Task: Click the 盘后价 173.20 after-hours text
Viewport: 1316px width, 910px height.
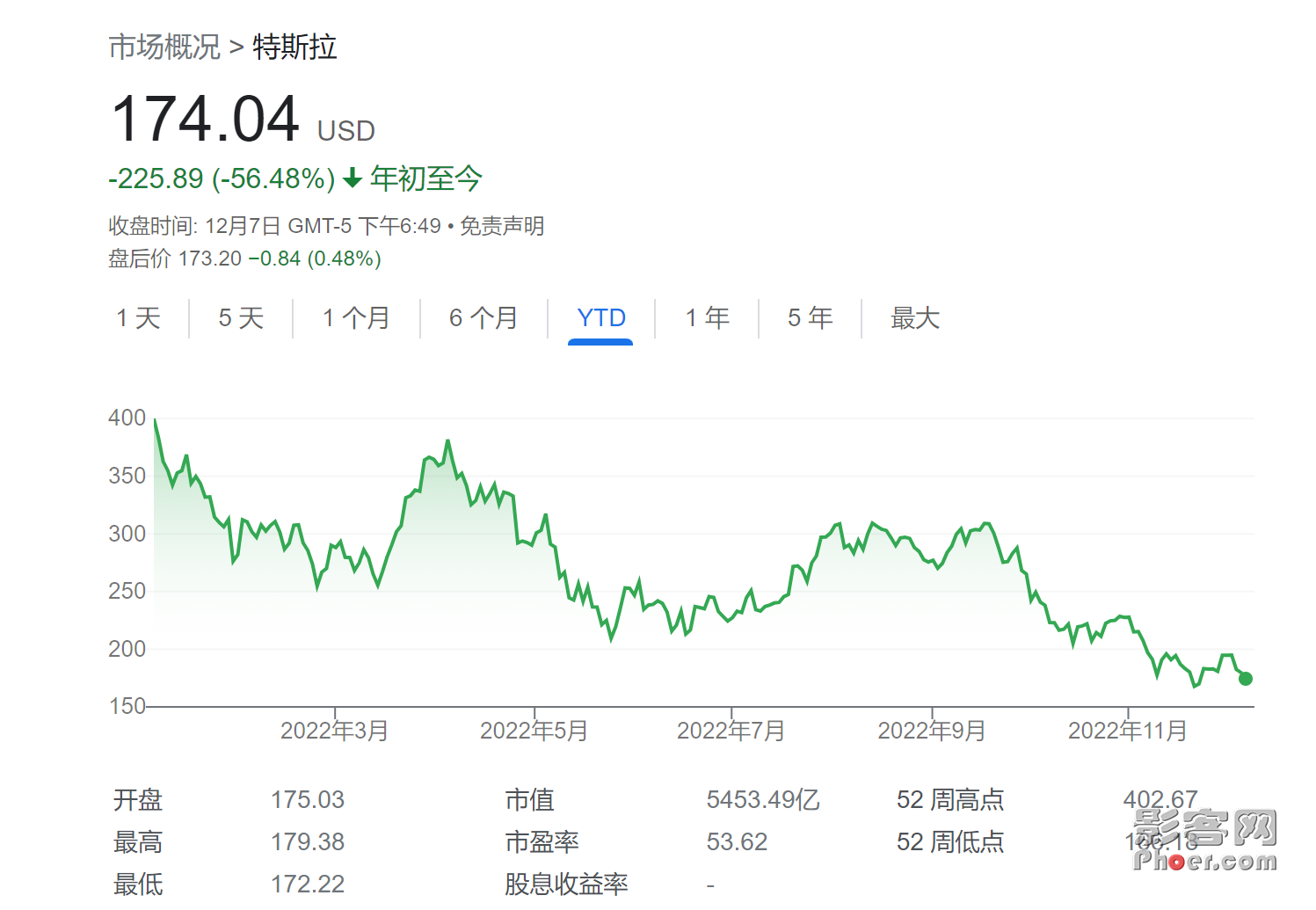Action: click(x=175, y=258)
